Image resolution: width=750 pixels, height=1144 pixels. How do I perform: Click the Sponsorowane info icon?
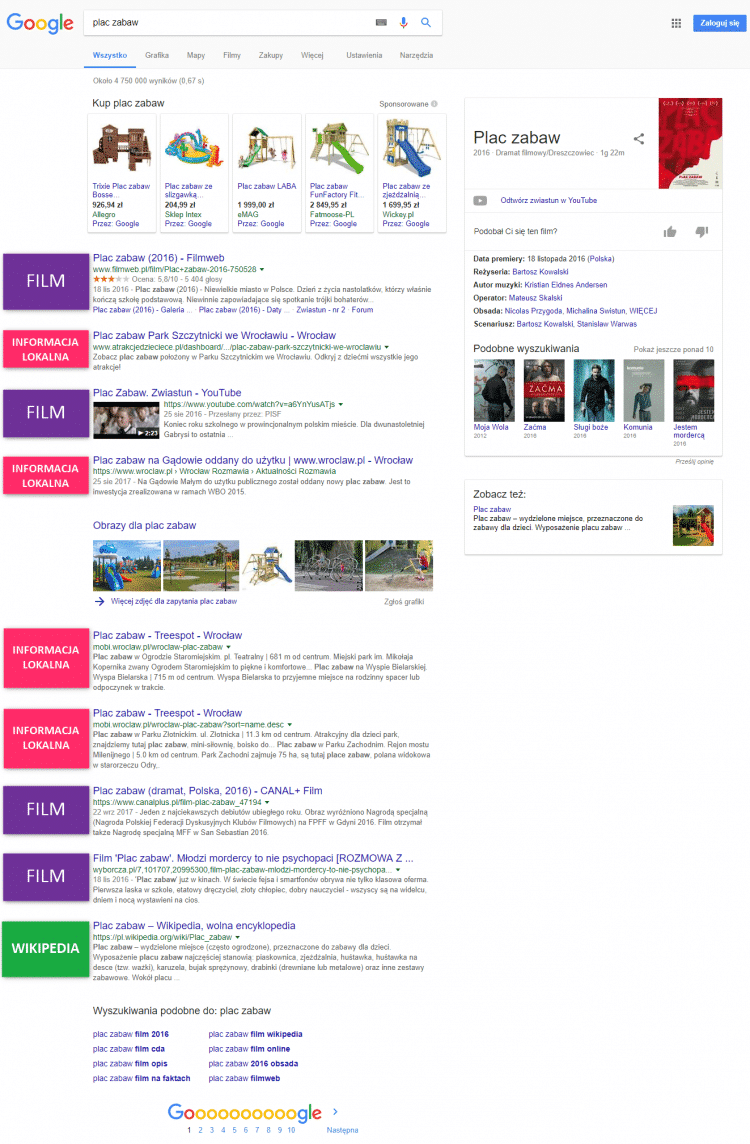(435, 104)
